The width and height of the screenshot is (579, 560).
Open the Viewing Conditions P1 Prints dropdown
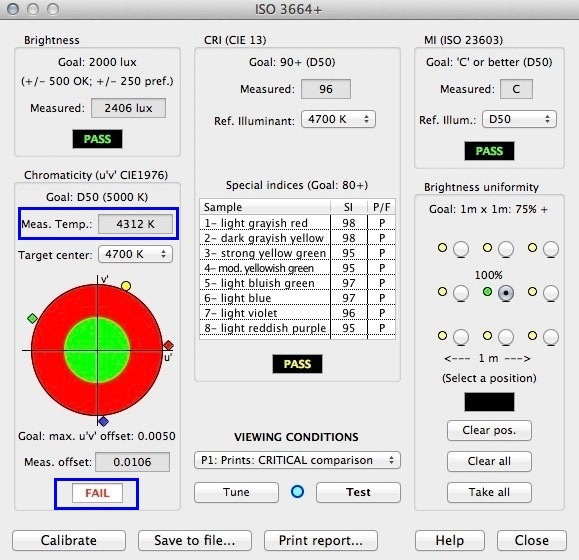point(297,460)
